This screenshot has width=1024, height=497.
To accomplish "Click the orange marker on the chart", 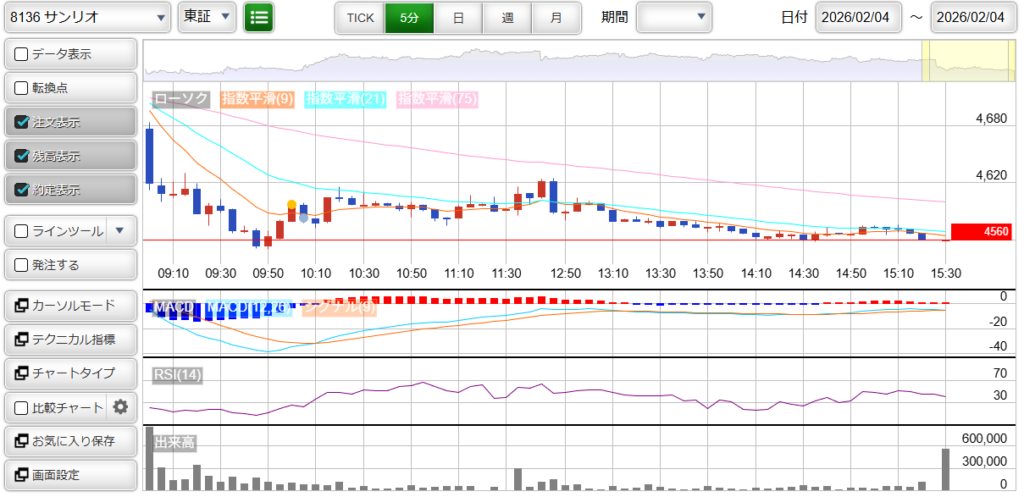I will [291, 205].
